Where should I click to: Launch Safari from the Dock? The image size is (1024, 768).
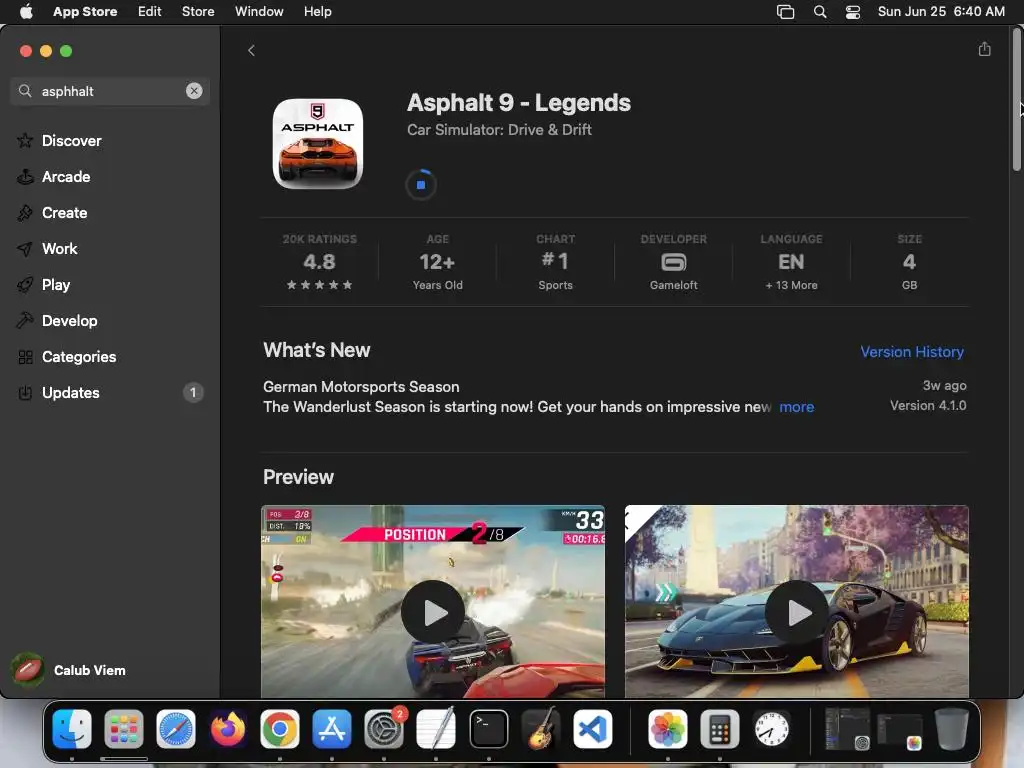[x=176, y=729]
